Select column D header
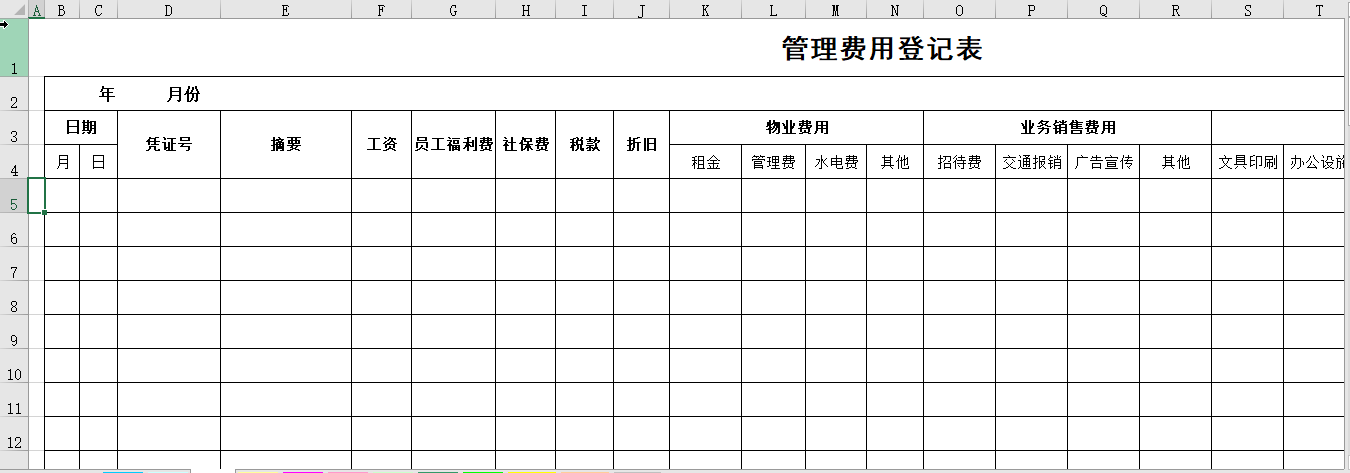Viewport: 1350px width, 473px height. pyautogui.click(x=168, y=10)
